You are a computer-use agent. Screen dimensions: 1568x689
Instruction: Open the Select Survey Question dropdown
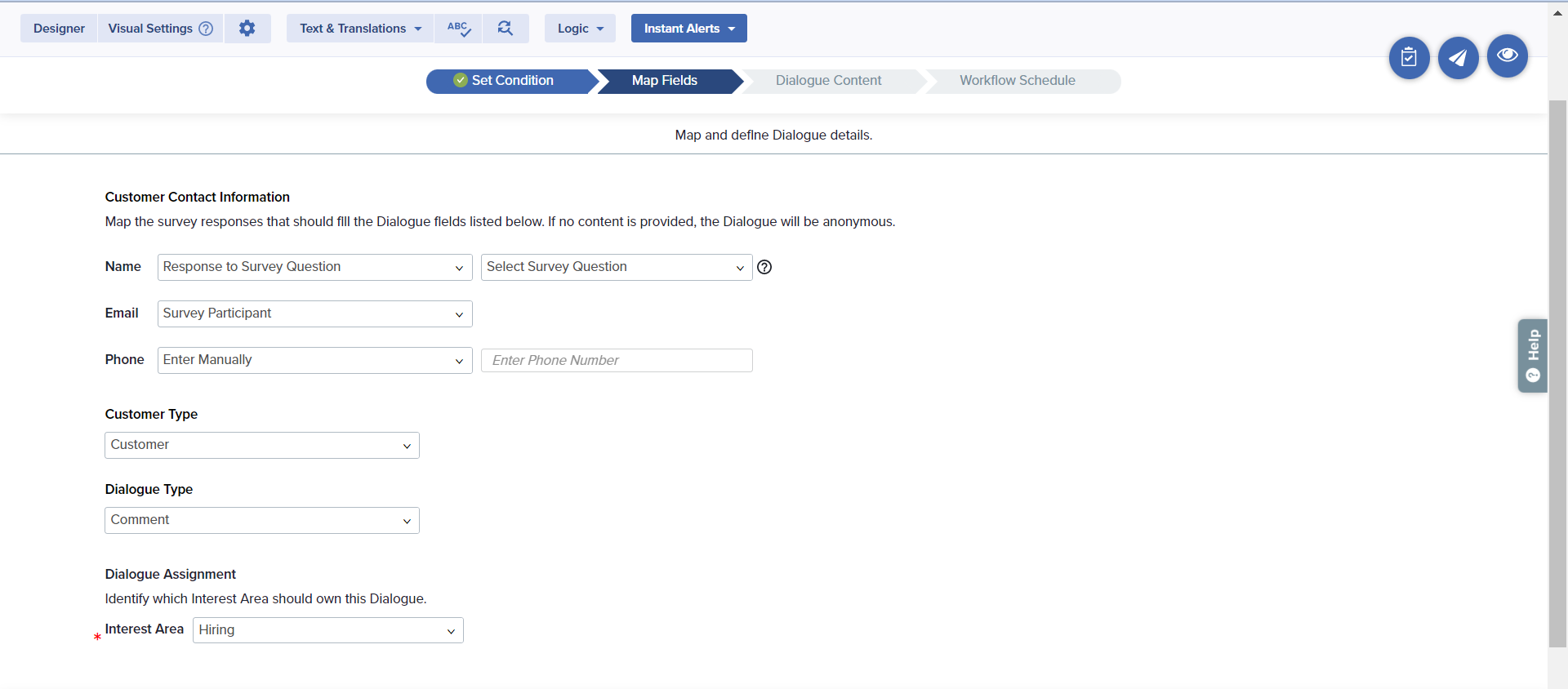click(616, 267)
